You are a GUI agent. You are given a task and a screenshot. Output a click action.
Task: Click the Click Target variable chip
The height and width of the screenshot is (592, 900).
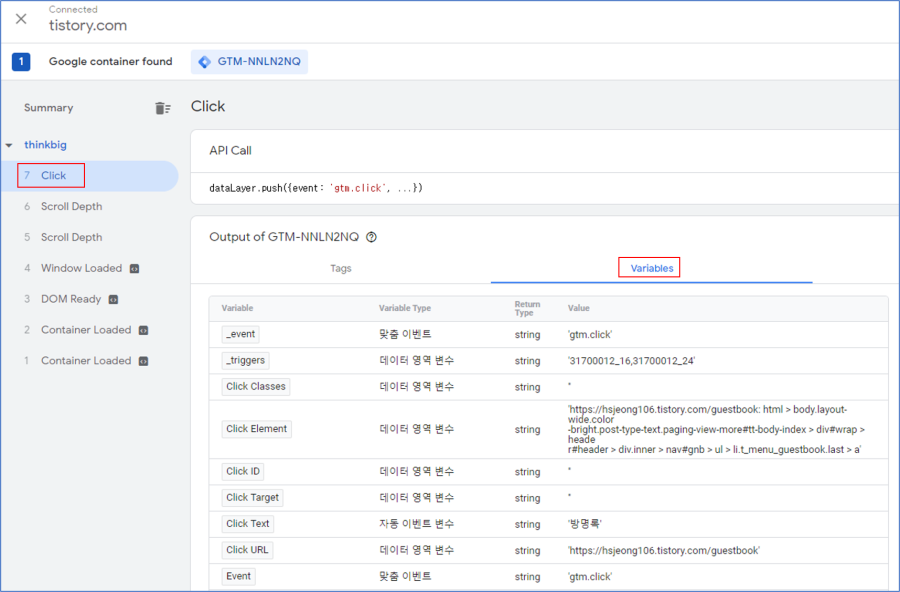[253, 498]
